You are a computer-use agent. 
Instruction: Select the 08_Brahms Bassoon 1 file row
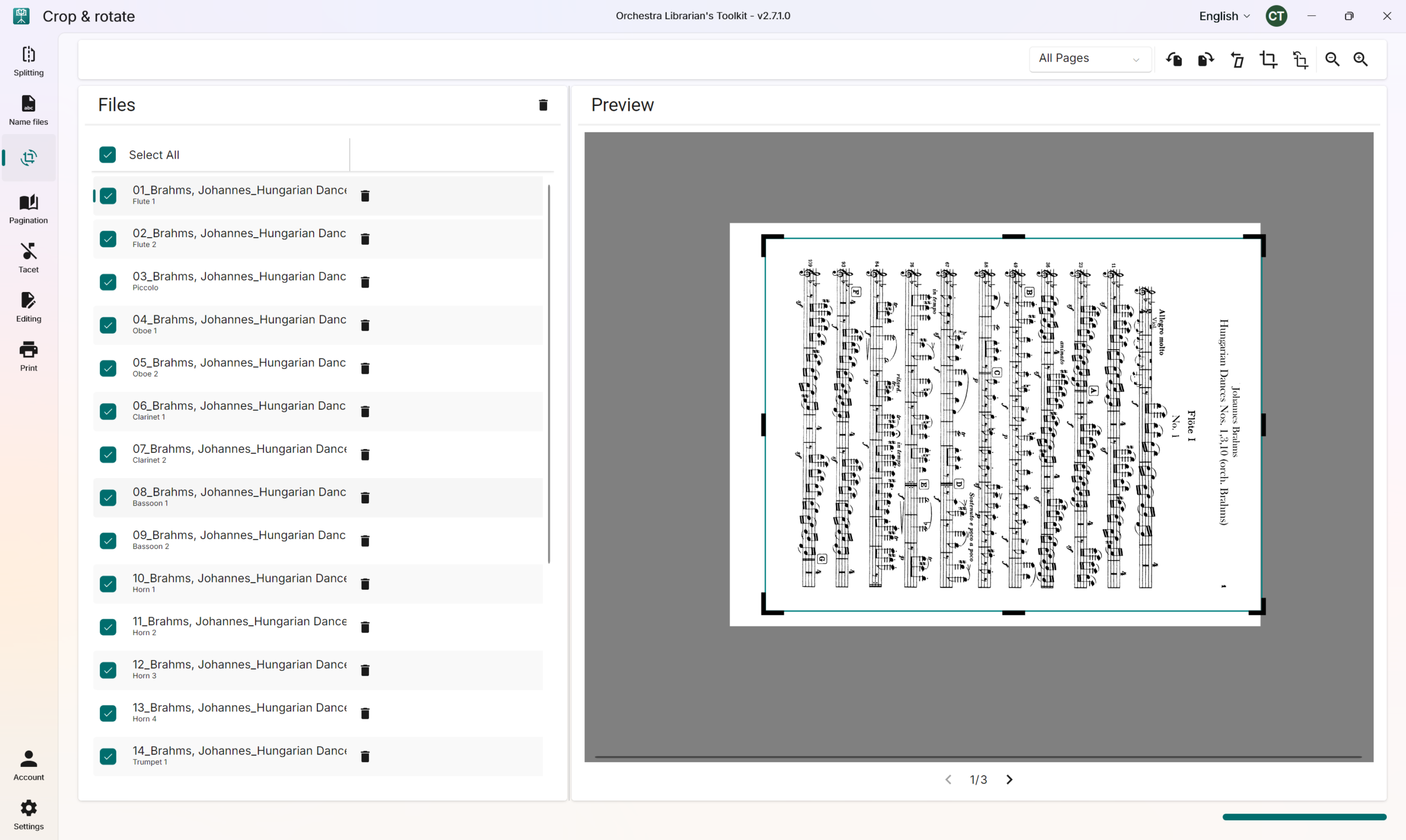tap(317, 497)
